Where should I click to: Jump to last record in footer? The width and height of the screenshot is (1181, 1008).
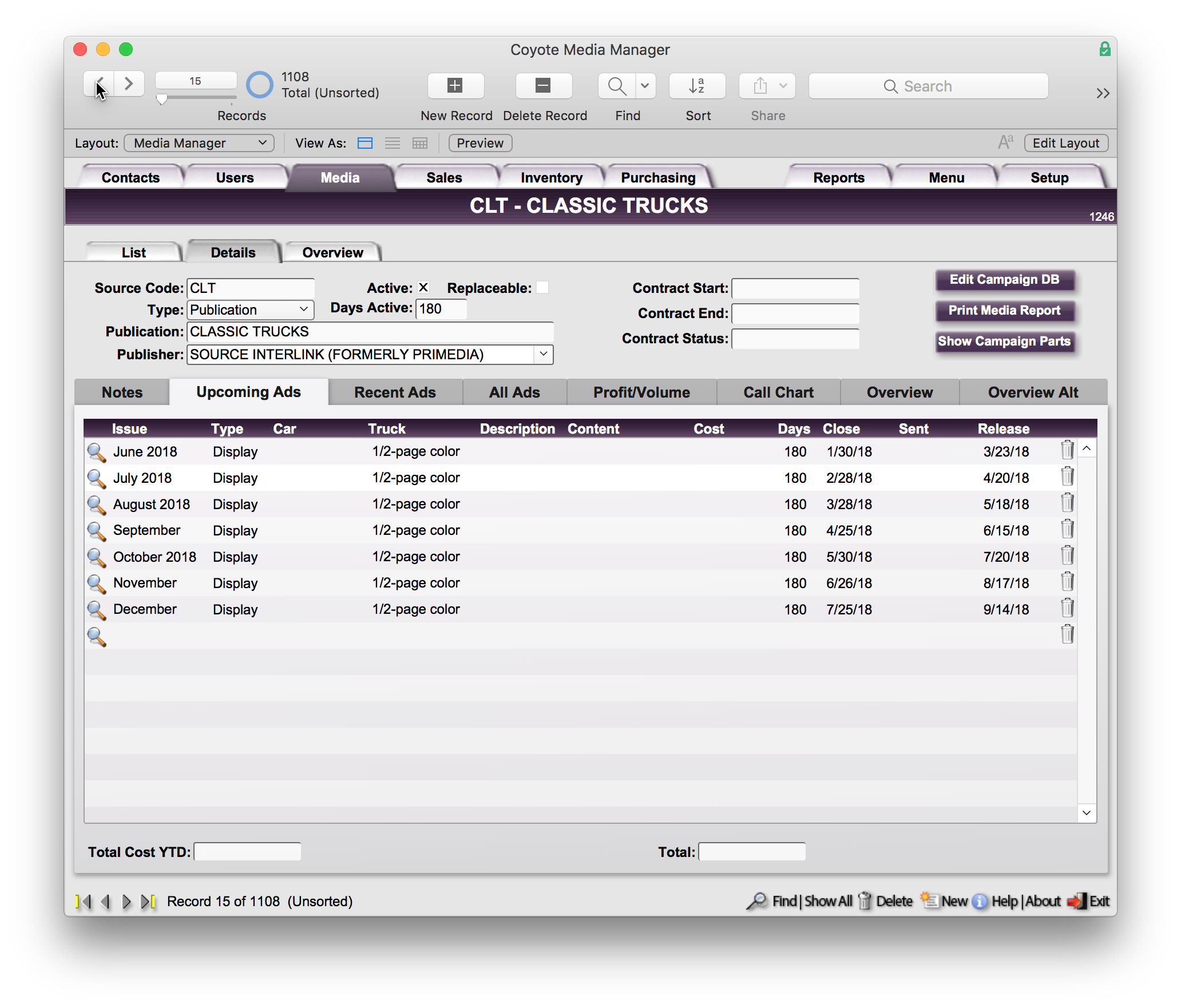click(148, 902)
